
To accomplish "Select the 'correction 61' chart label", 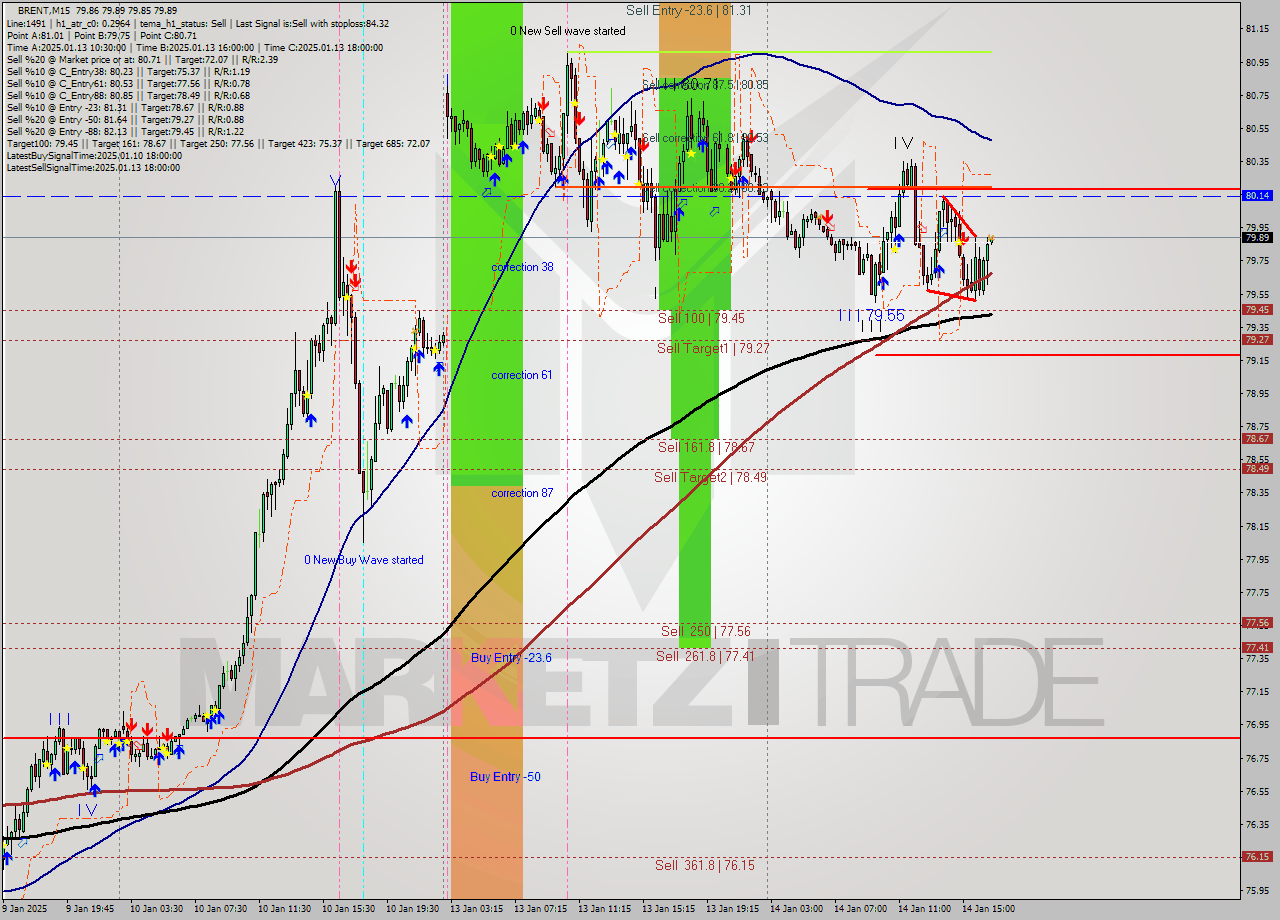I will pos(522,375).
